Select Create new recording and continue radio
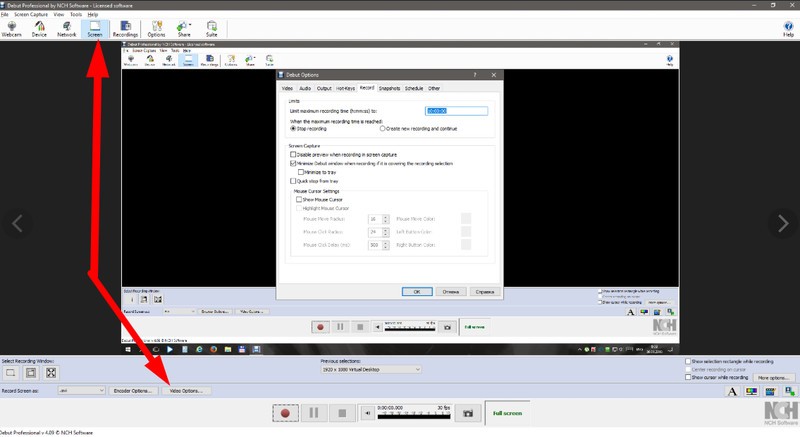Screen dimensions: 800x437 point(382,128)
